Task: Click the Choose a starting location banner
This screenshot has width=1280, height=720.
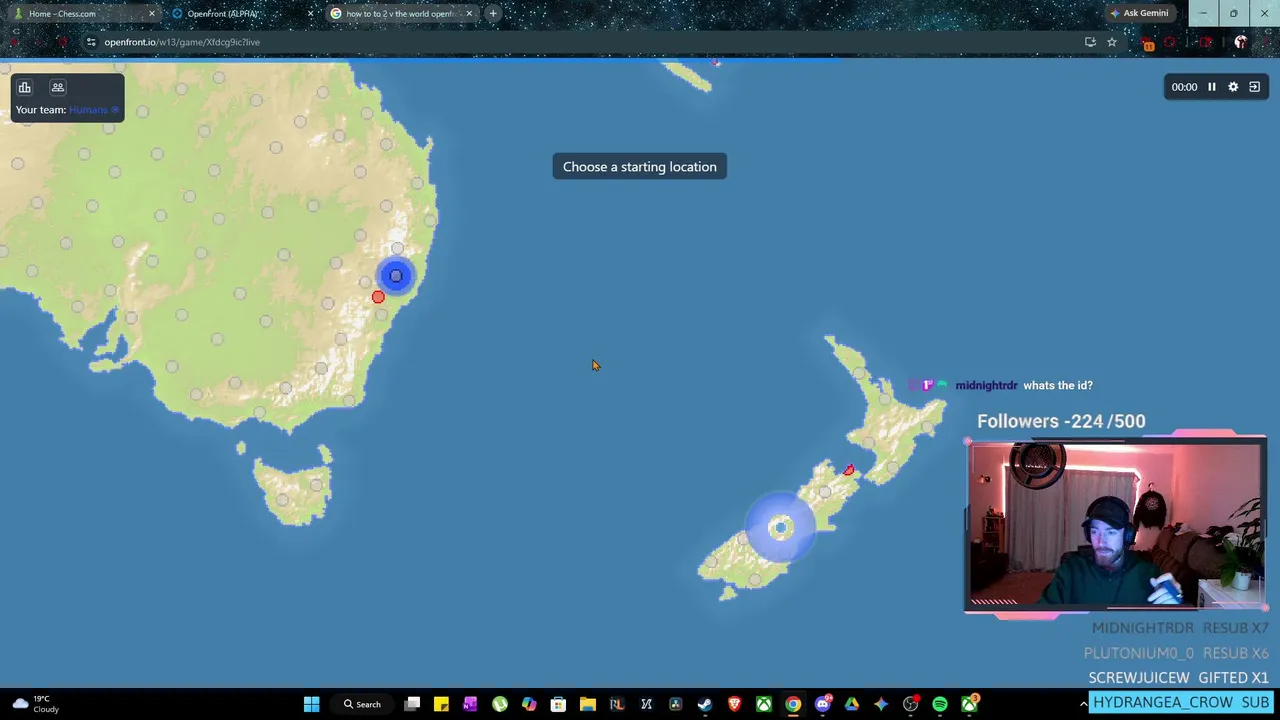Action: tap(640, 167)
